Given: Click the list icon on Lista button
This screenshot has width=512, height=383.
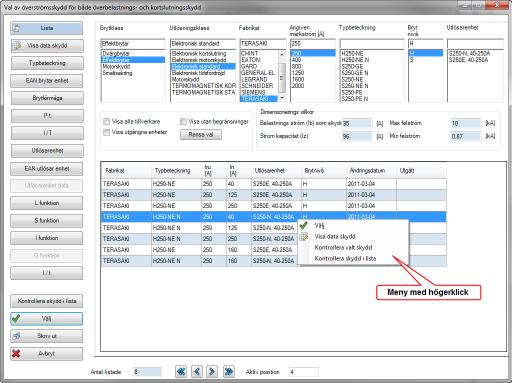Looking at the screenshot, I should click(x=16, y=28).
